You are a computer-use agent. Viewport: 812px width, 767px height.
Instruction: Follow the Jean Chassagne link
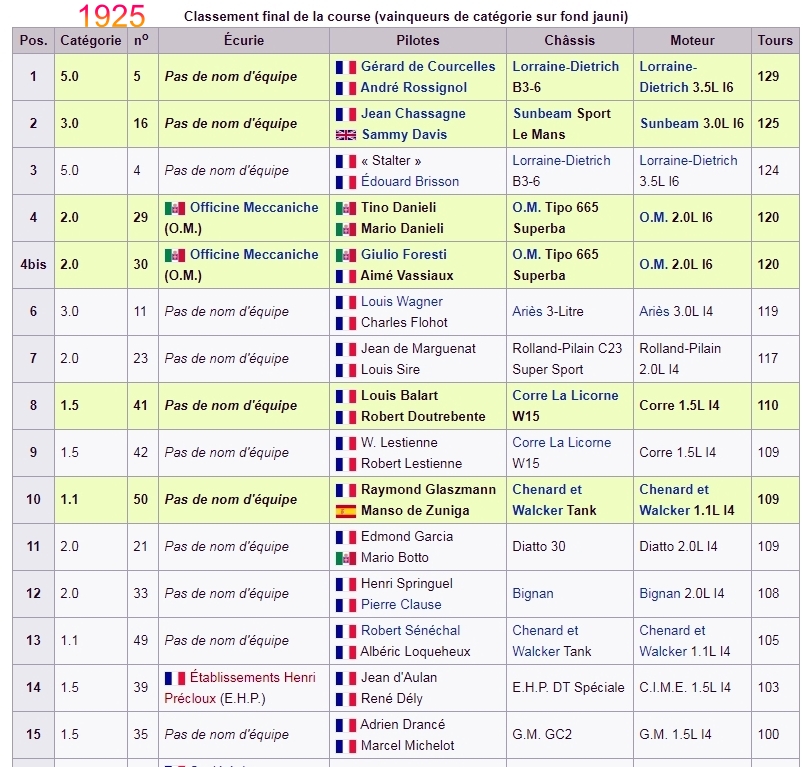click(x=413, y=113)
